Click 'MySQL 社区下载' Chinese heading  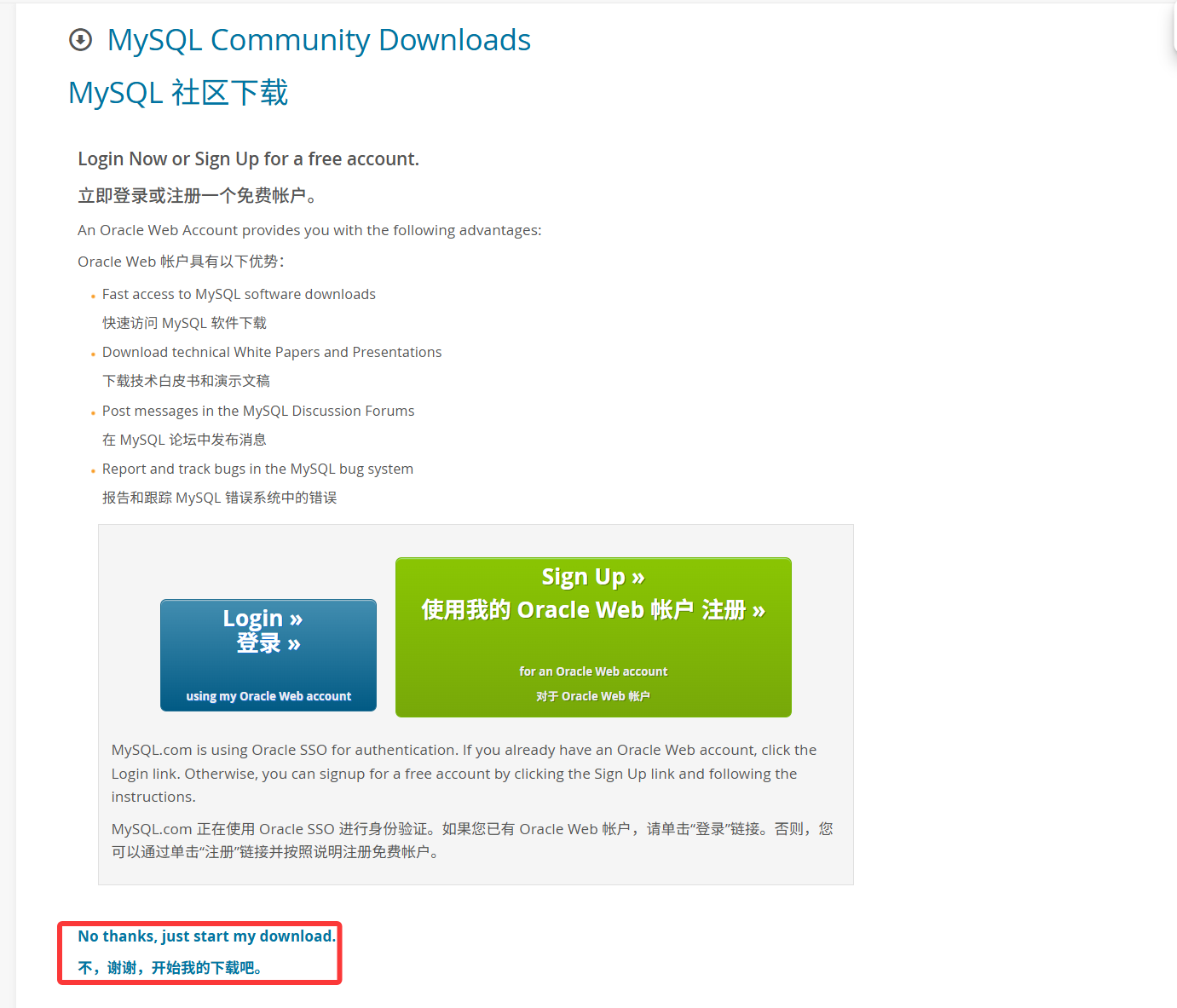178,93
